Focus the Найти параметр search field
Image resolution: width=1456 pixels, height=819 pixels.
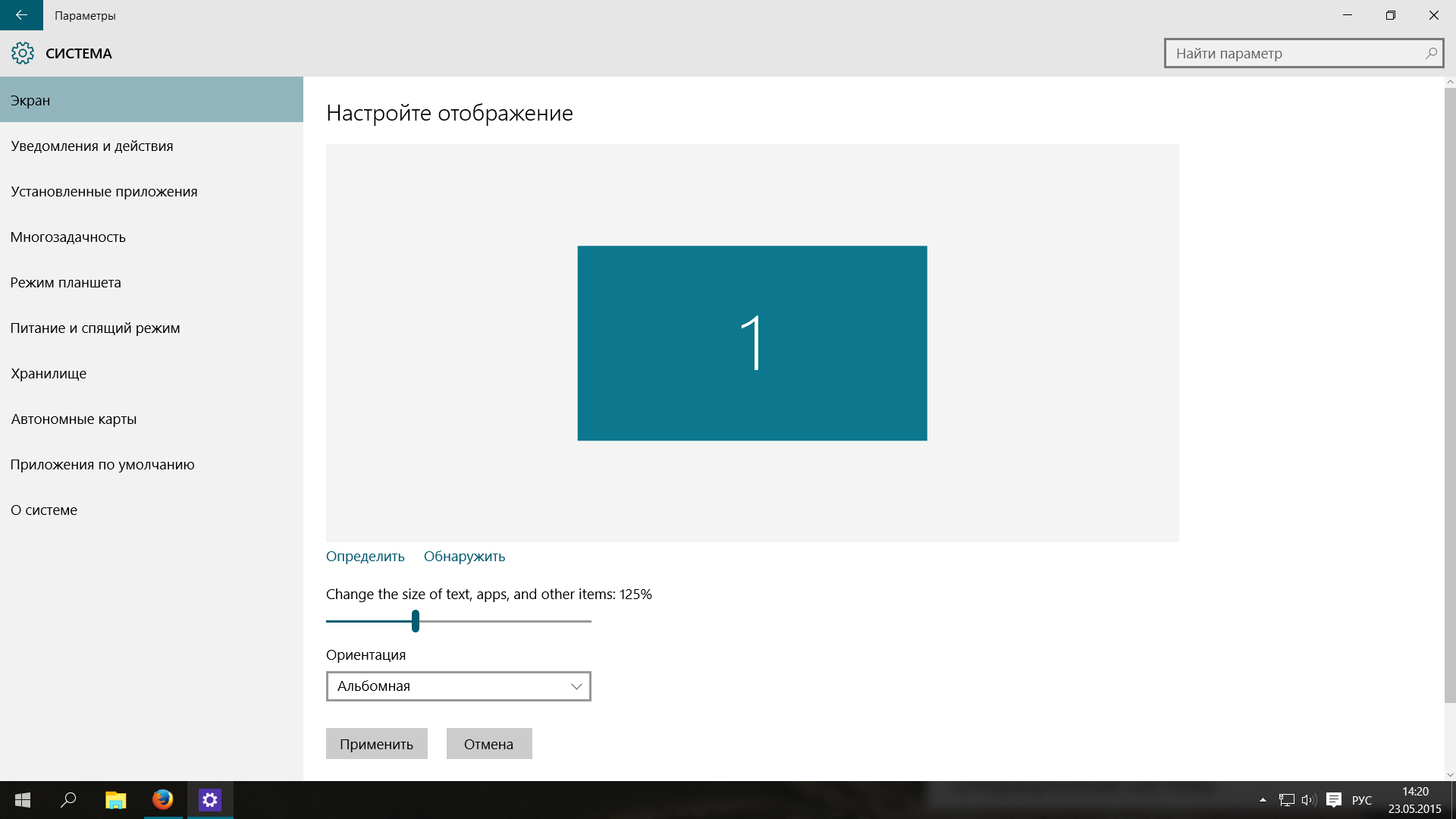click(1304, 53)
